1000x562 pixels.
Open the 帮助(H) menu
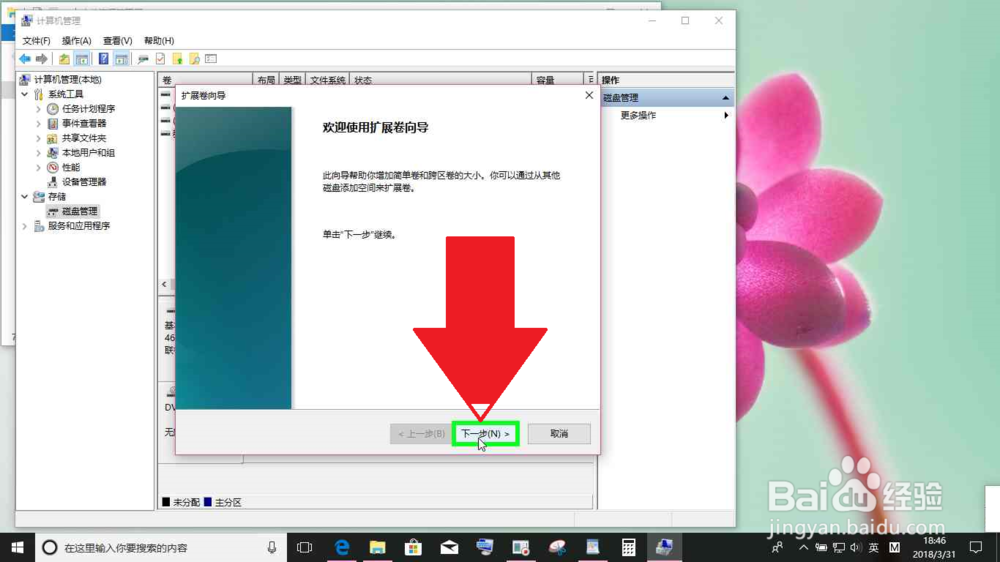click(159, 41)
